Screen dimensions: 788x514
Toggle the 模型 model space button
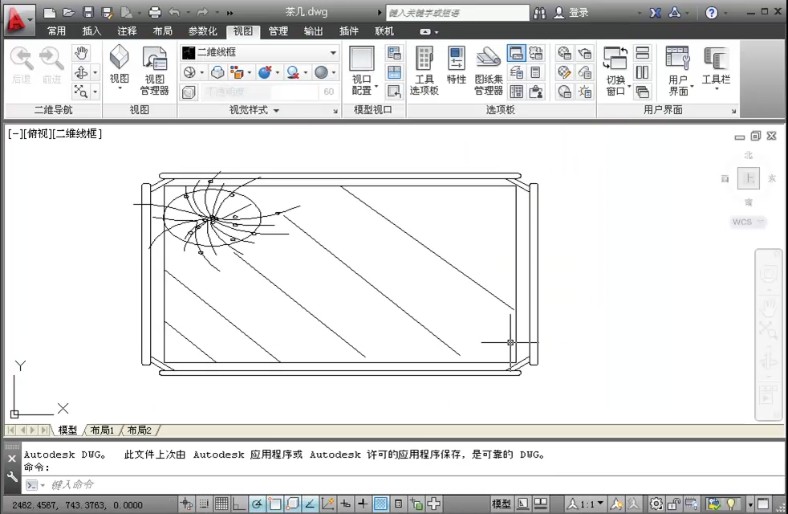pyautogui.click(x=501, y=503)
